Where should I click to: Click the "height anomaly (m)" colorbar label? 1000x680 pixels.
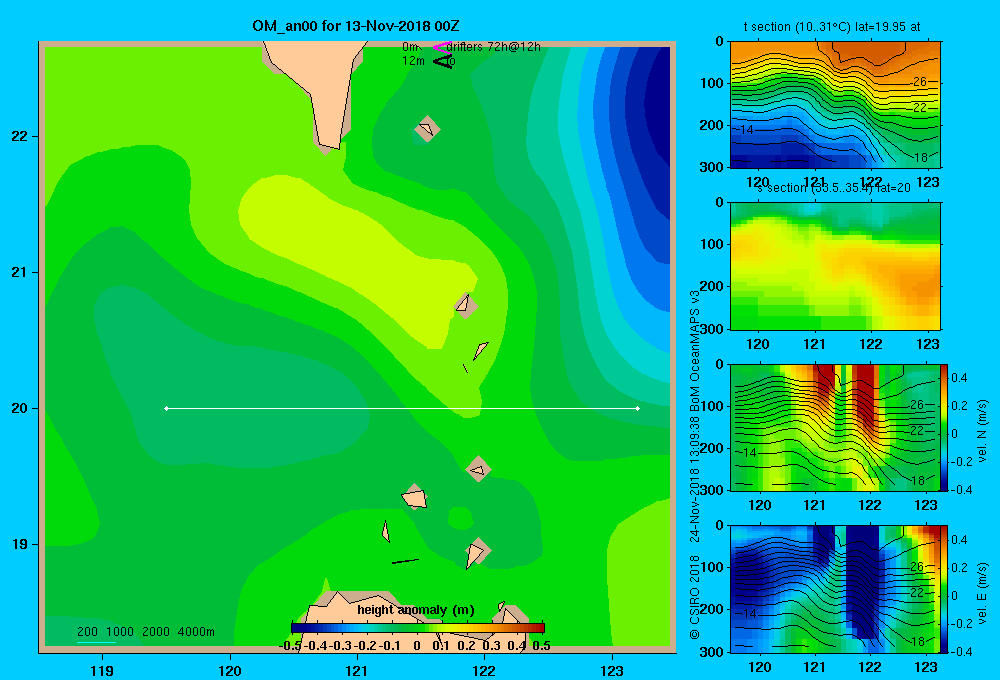point(416,610)
